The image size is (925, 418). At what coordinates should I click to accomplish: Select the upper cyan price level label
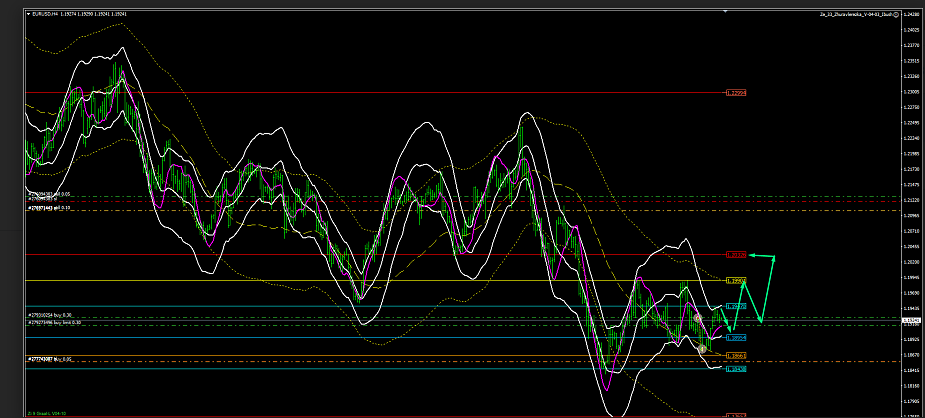(x=736, y=306)
